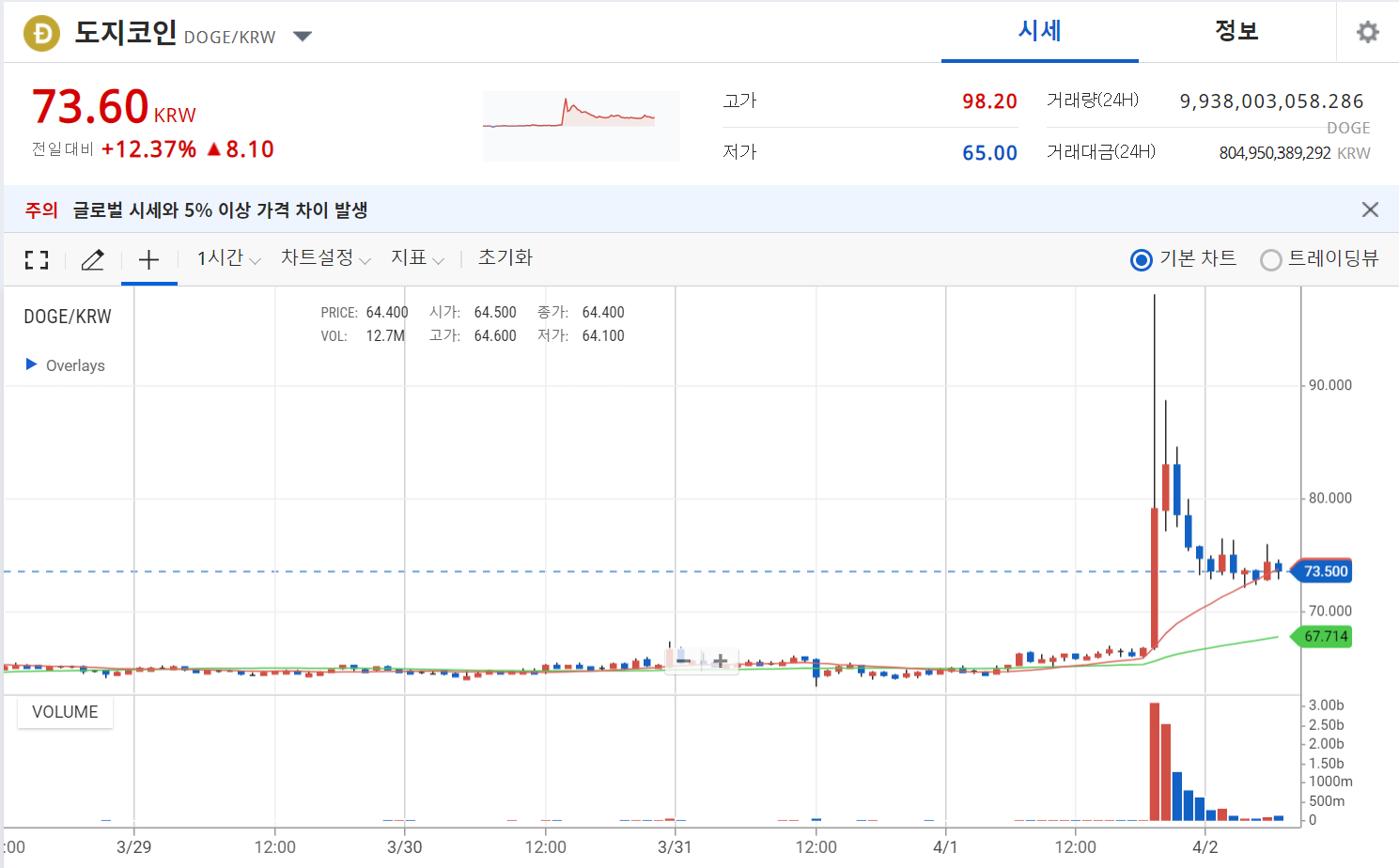This screenshot has height=868, width=1399.
Task: Click the tallest red volume bar
Action: pos(1155,762)
